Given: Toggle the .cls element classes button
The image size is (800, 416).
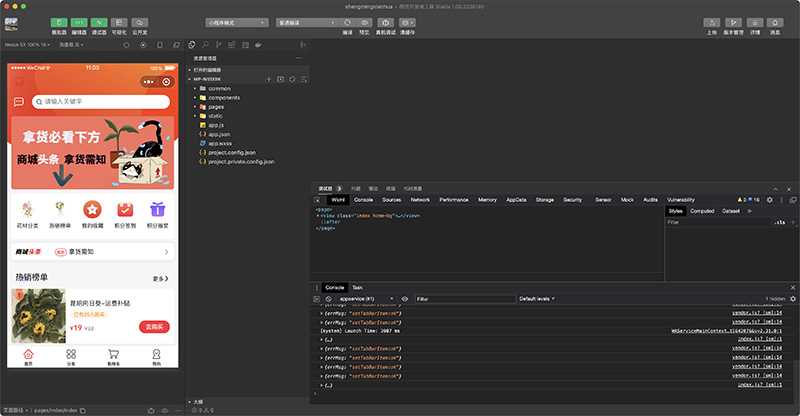Looking at the screenshot, I should [x=780, y=222].
